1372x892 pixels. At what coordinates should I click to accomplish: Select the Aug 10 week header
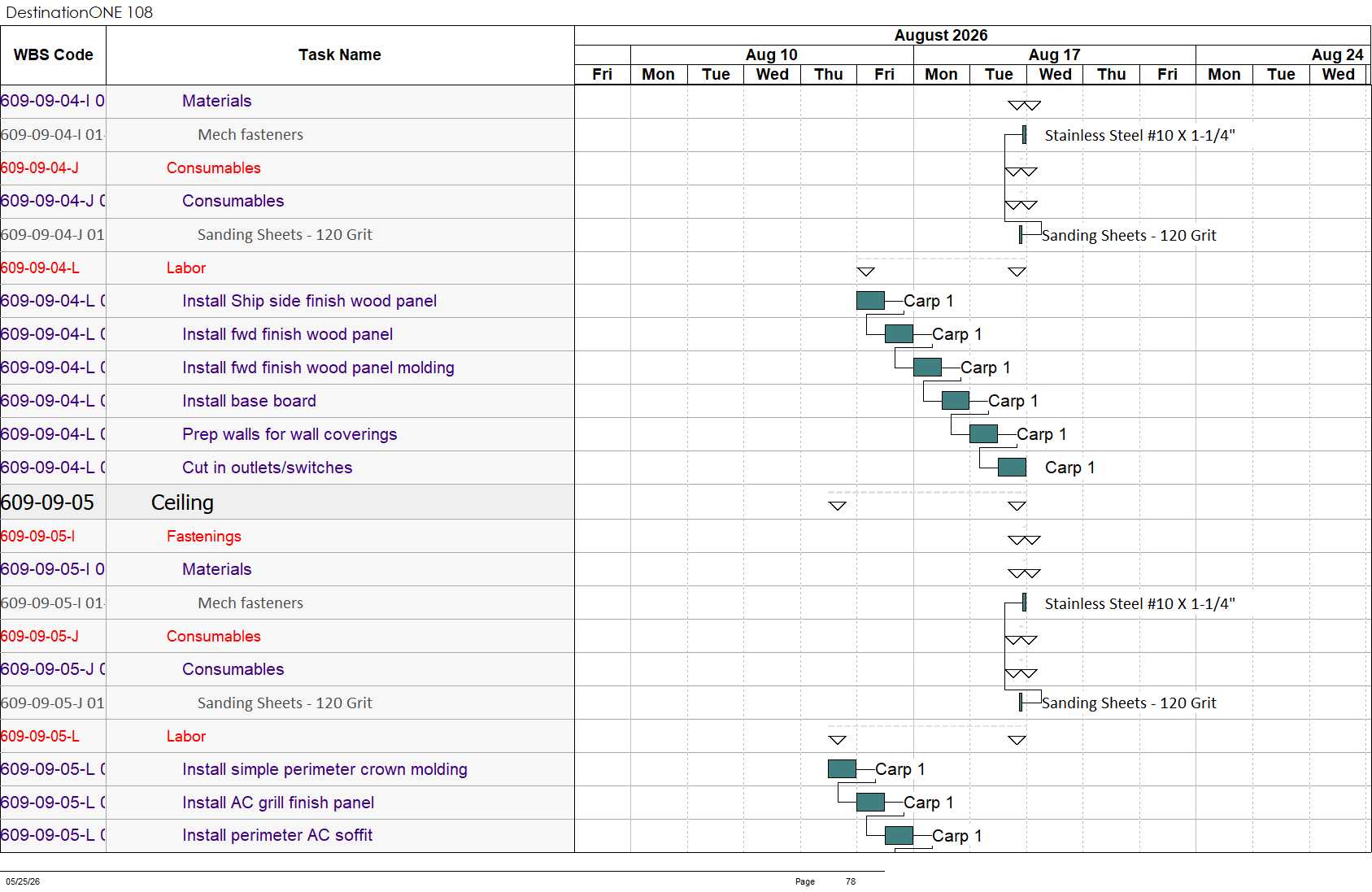point(772,54)
